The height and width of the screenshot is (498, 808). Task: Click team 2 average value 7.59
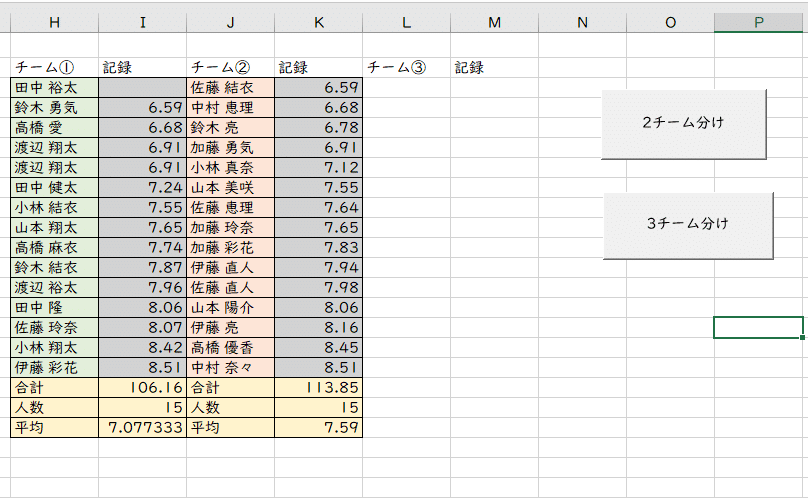tap(318, 428)
